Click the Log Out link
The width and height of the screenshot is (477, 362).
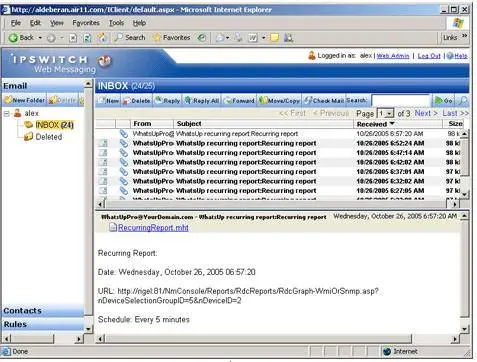429,56
